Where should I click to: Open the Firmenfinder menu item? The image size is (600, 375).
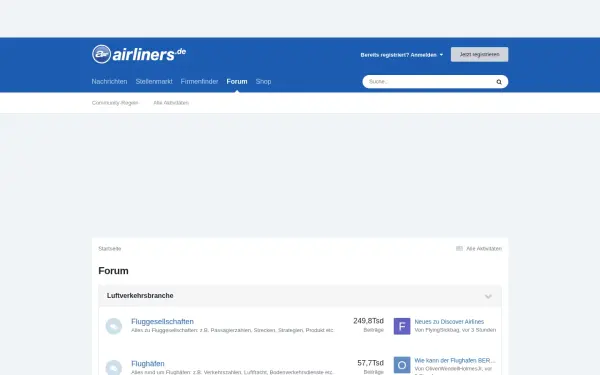[x=199, y=82]
